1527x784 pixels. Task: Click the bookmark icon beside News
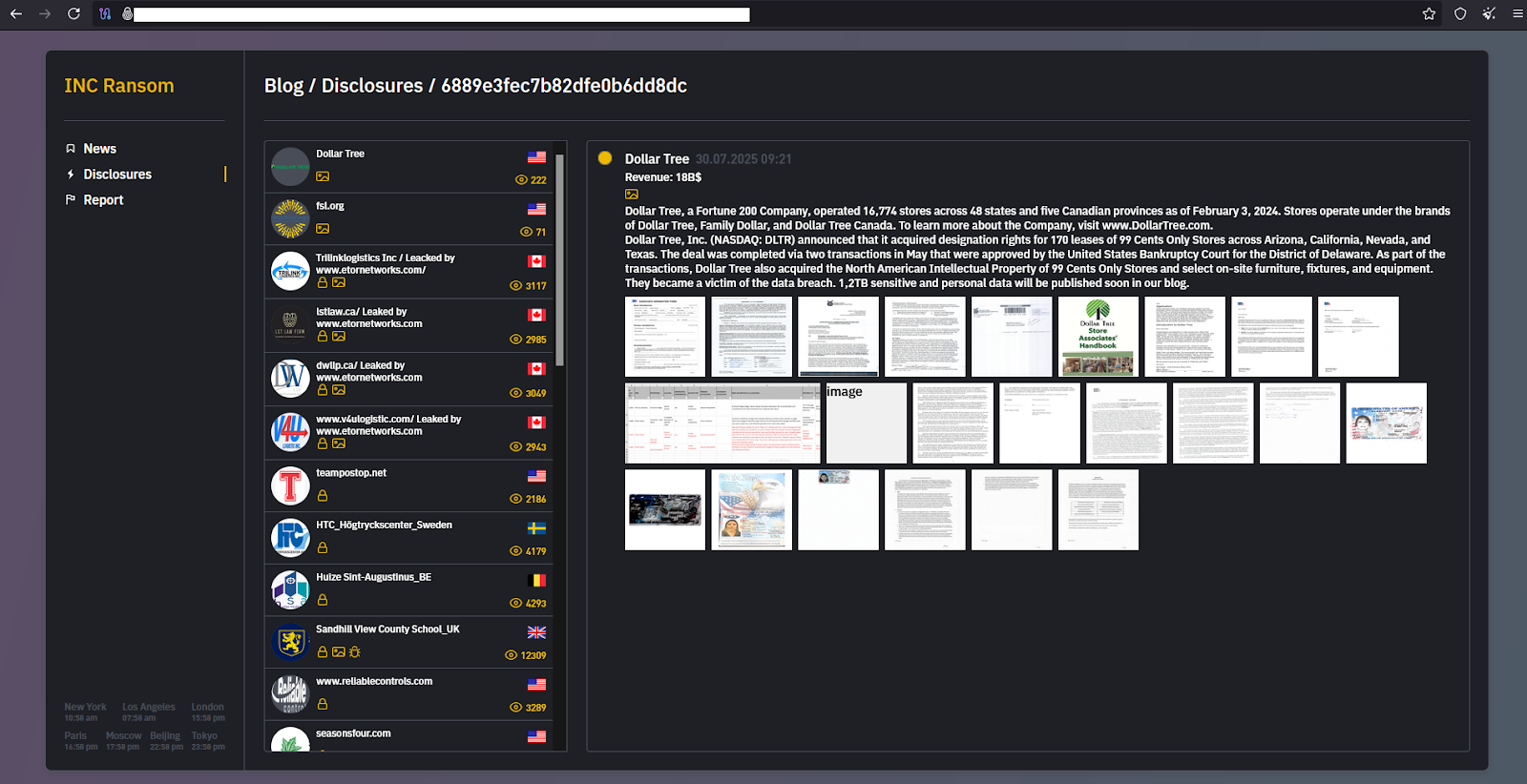[x=71, y=149]
